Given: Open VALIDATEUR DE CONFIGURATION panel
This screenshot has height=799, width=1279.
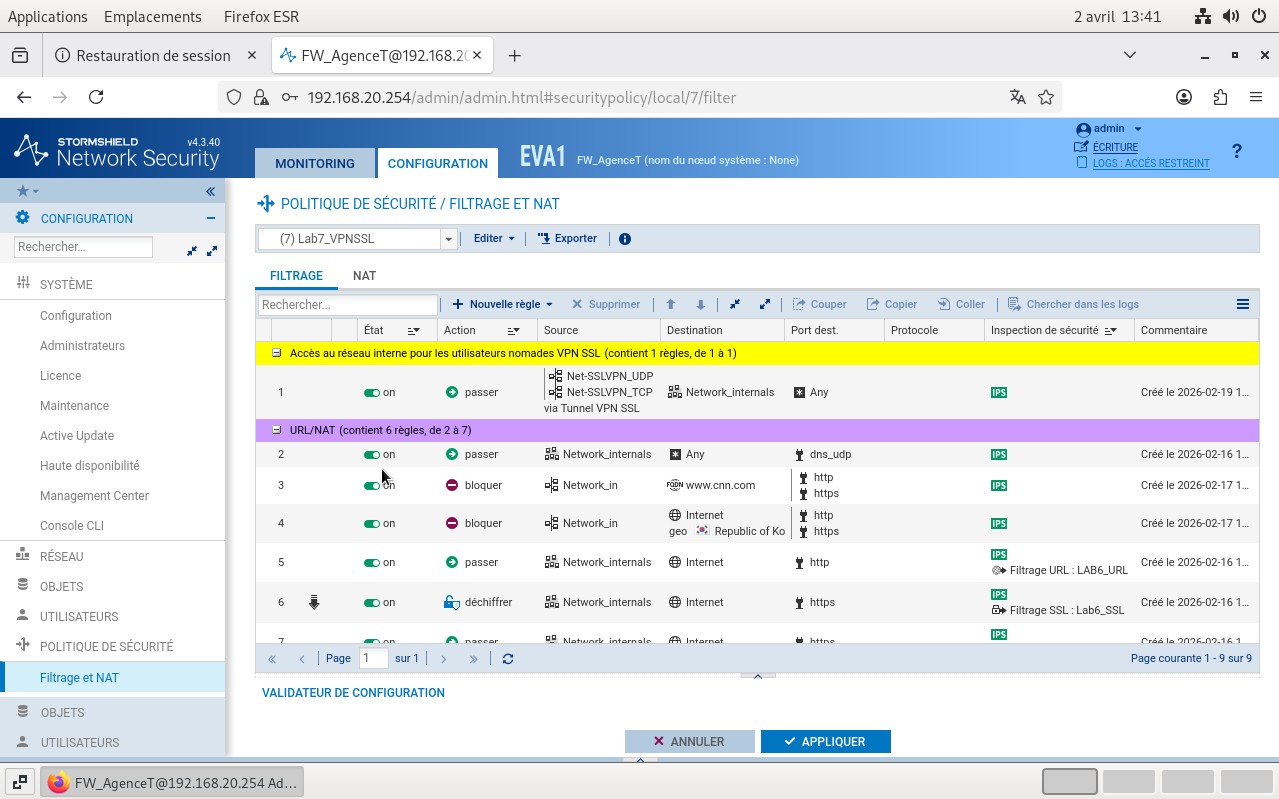Looking at the screenshot, I should [353, 692].
